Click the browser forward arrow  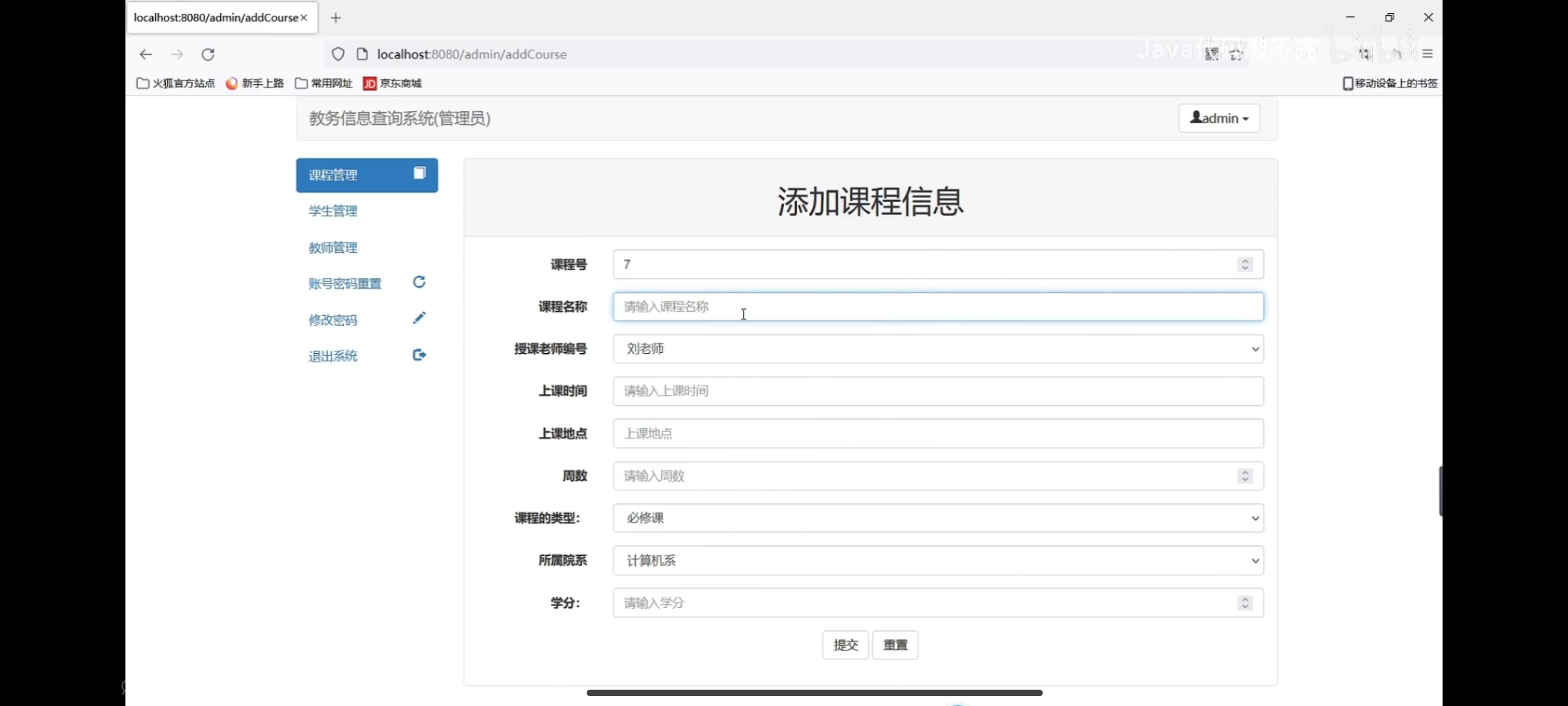(x=177, y=54)
